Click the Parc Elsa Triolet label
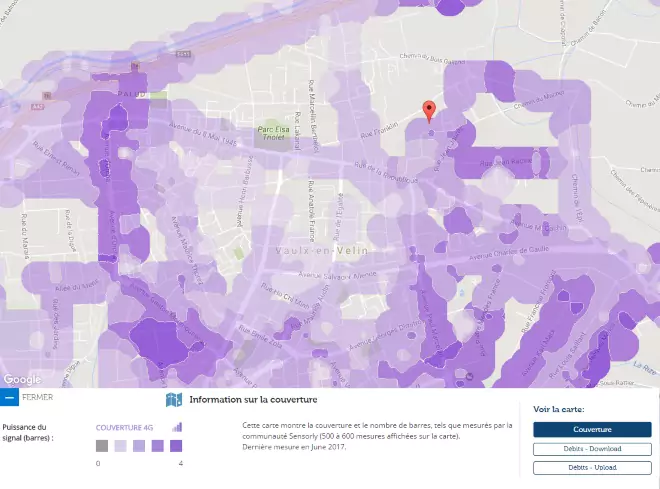The height and width of the screenshot is (489, 660). [x=264, y=132]
